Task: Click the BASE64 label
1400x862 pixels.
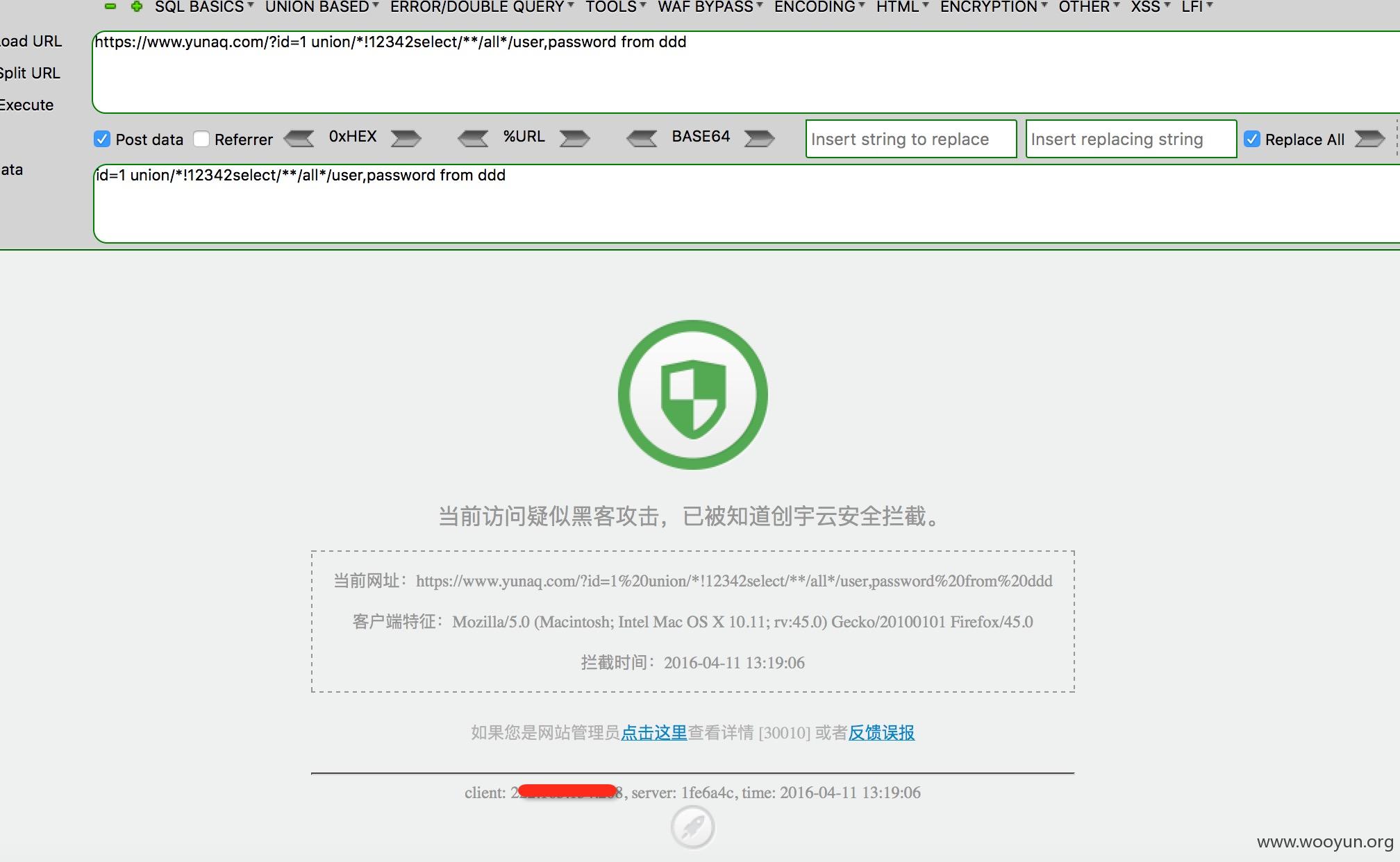Action: click(701, 137)
